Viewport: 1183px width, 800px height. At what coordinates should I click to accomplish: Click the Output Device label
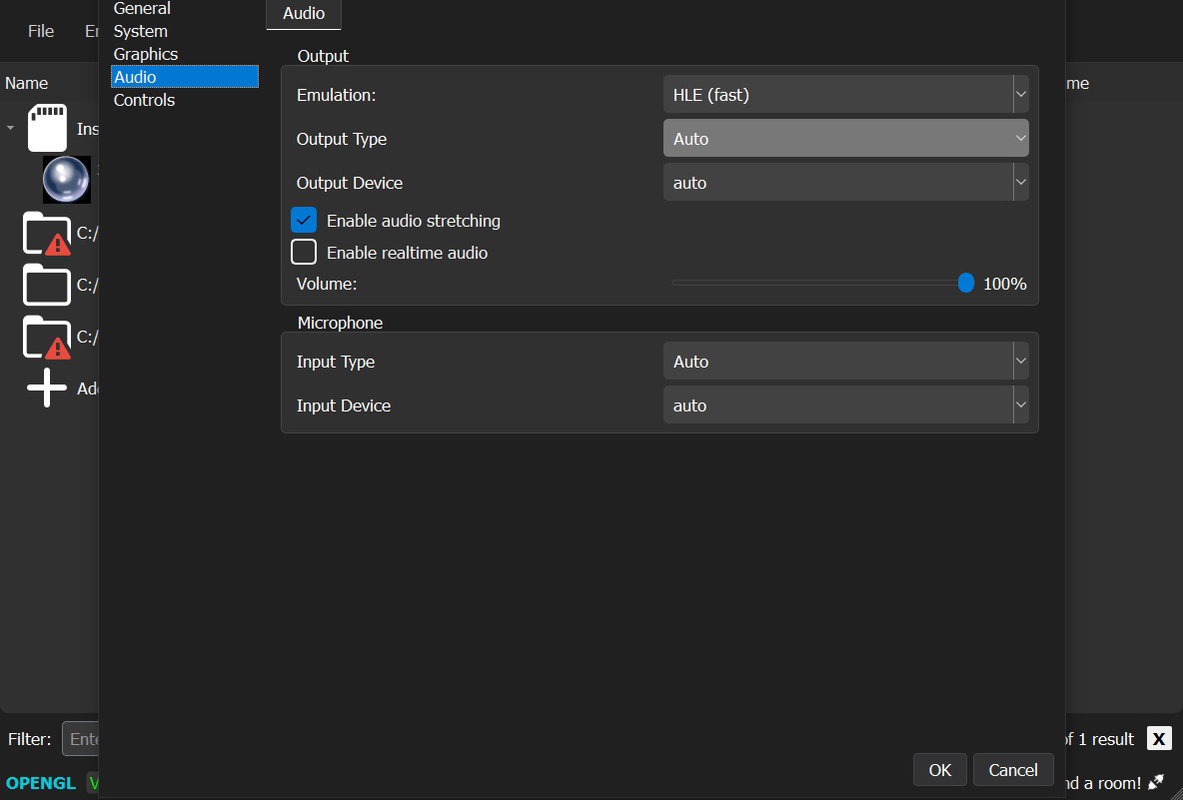349,183
